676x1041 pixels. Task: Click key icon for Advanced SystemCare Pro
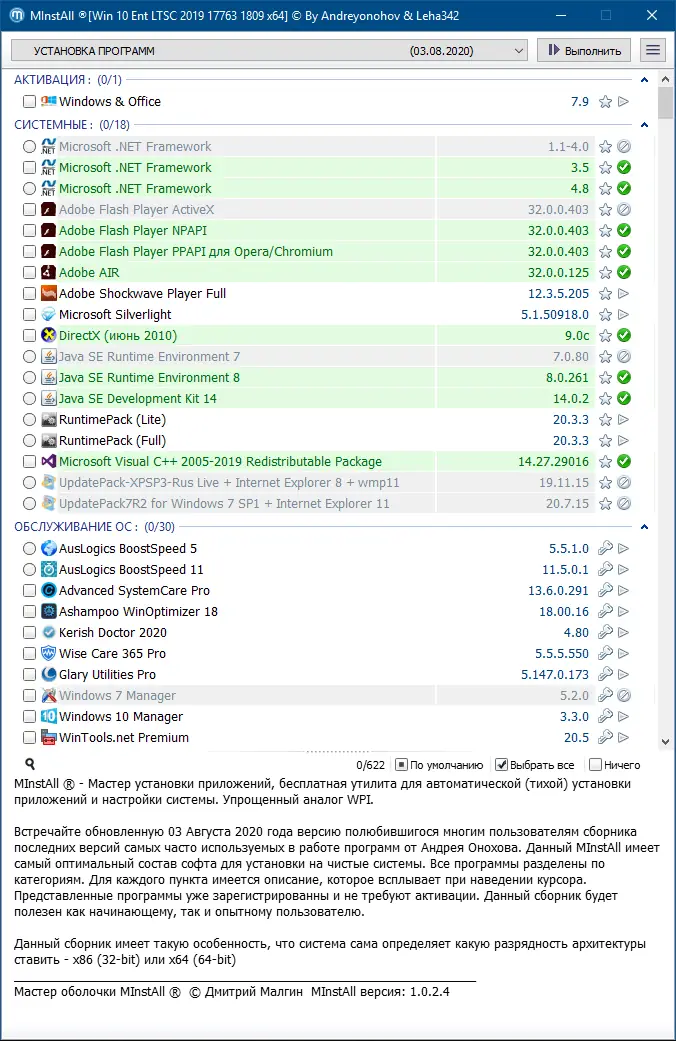coord(605,590)
